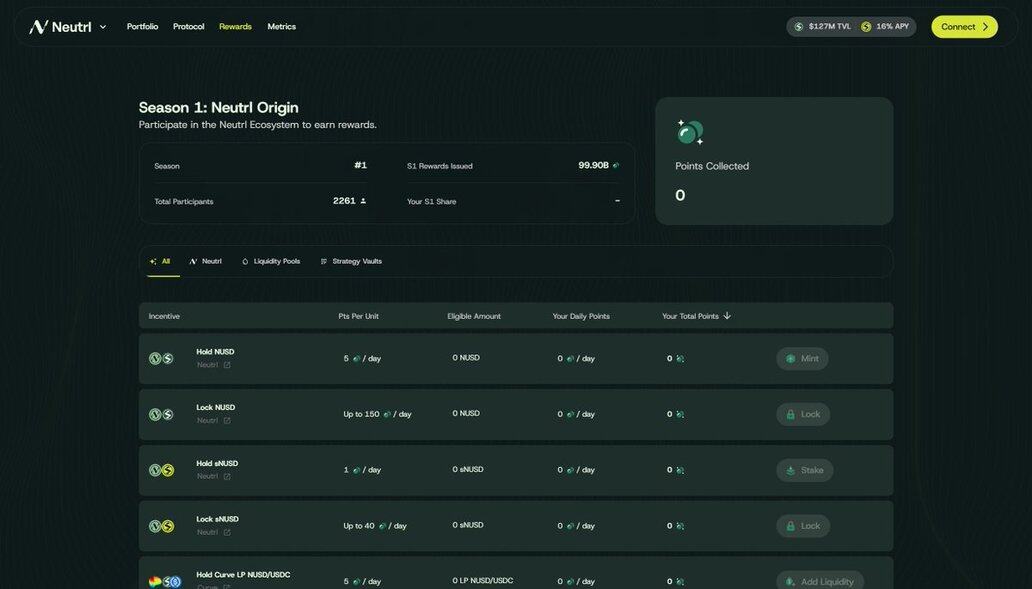Open external link icon under Hold sNUSD
The height and width of the screenshot is (589, 1032).
point(227,477)
